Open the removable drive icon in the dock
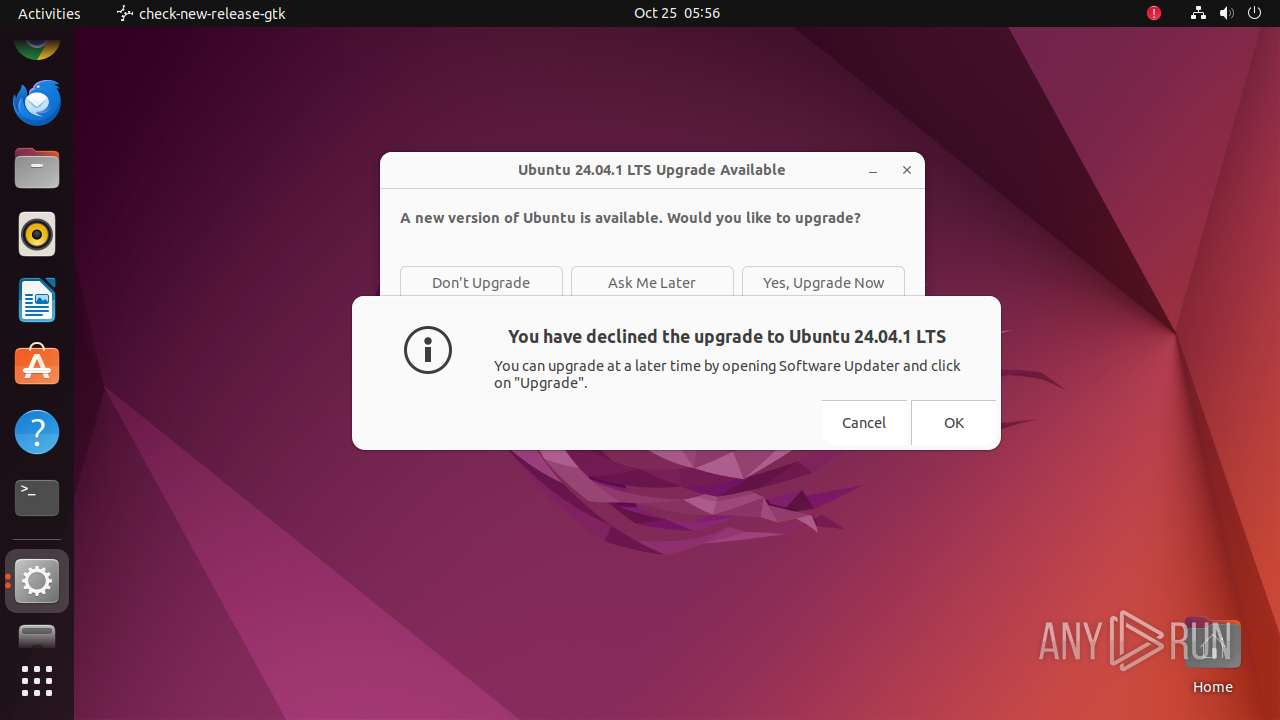The width and height of the screenshot is (1280, 720). 37,636
